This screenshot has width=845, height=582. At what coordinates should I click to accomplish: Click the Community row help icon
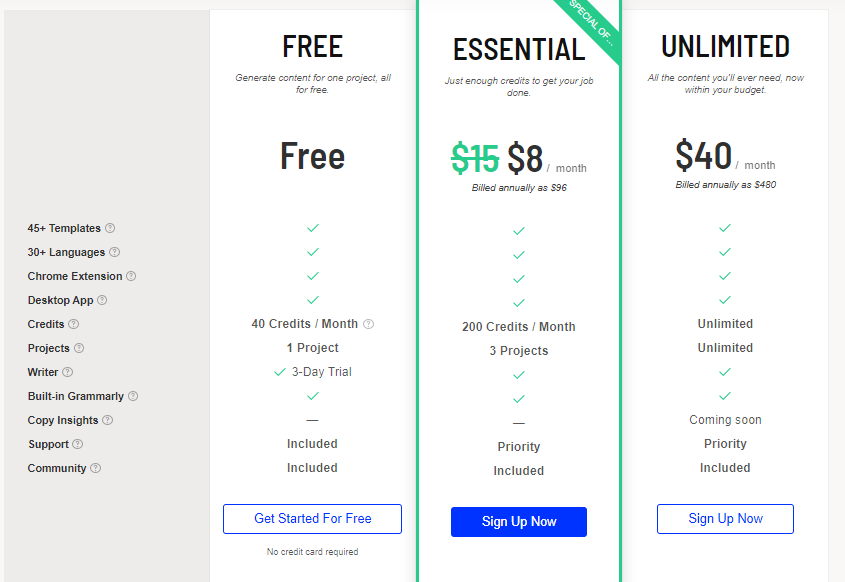[95, 468]
